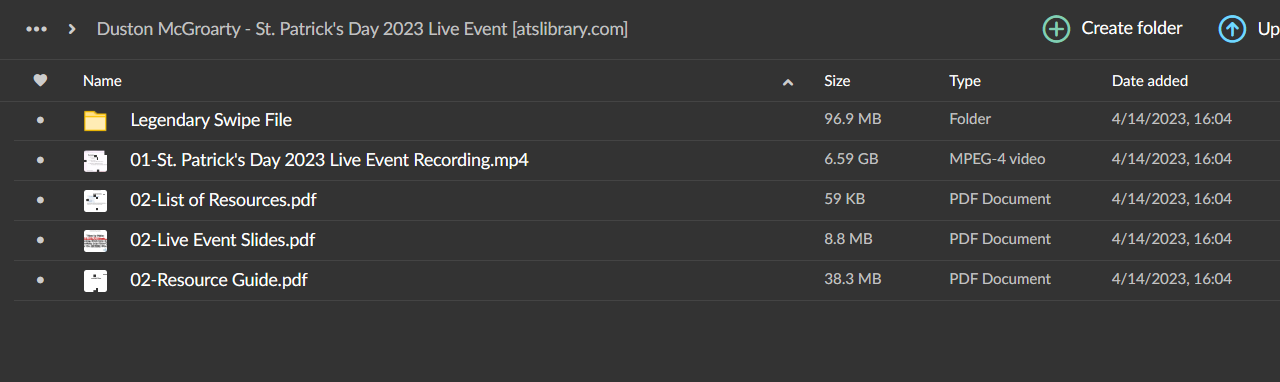This screenshot has height=382, width=1280.
Task: Click the Duston McGroarty breadcrumb folder title
Action: coord(362,29)
